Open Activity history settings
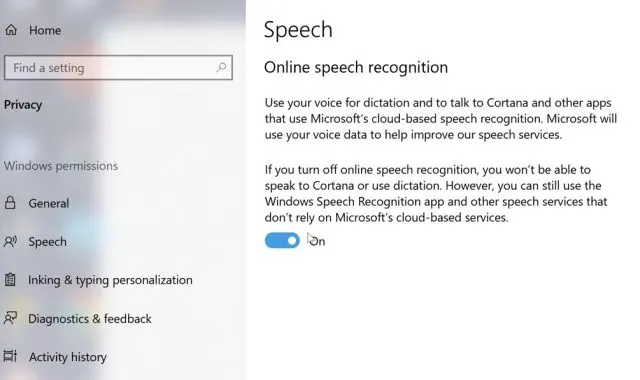The height and width of the screenshot is (380, 640). coord(68,357)
